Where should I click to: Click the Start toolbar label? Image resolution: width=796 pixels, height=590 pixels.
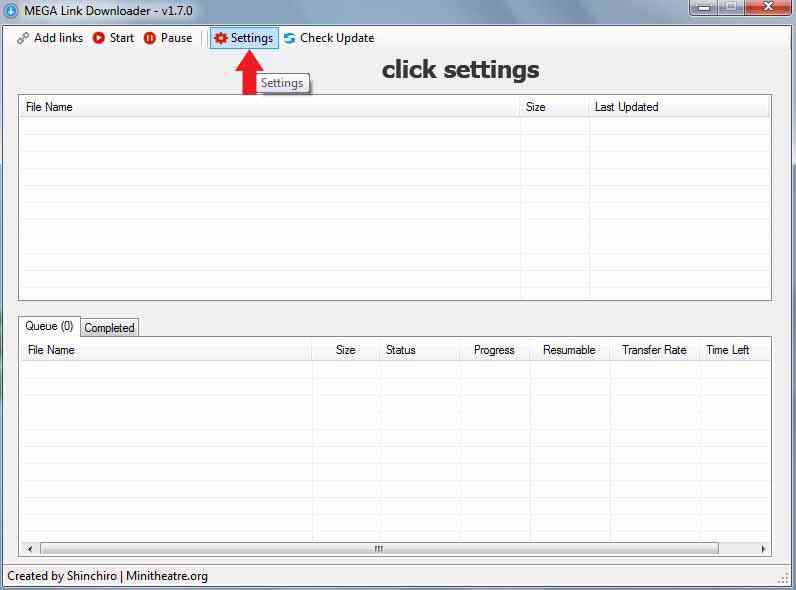122,38
